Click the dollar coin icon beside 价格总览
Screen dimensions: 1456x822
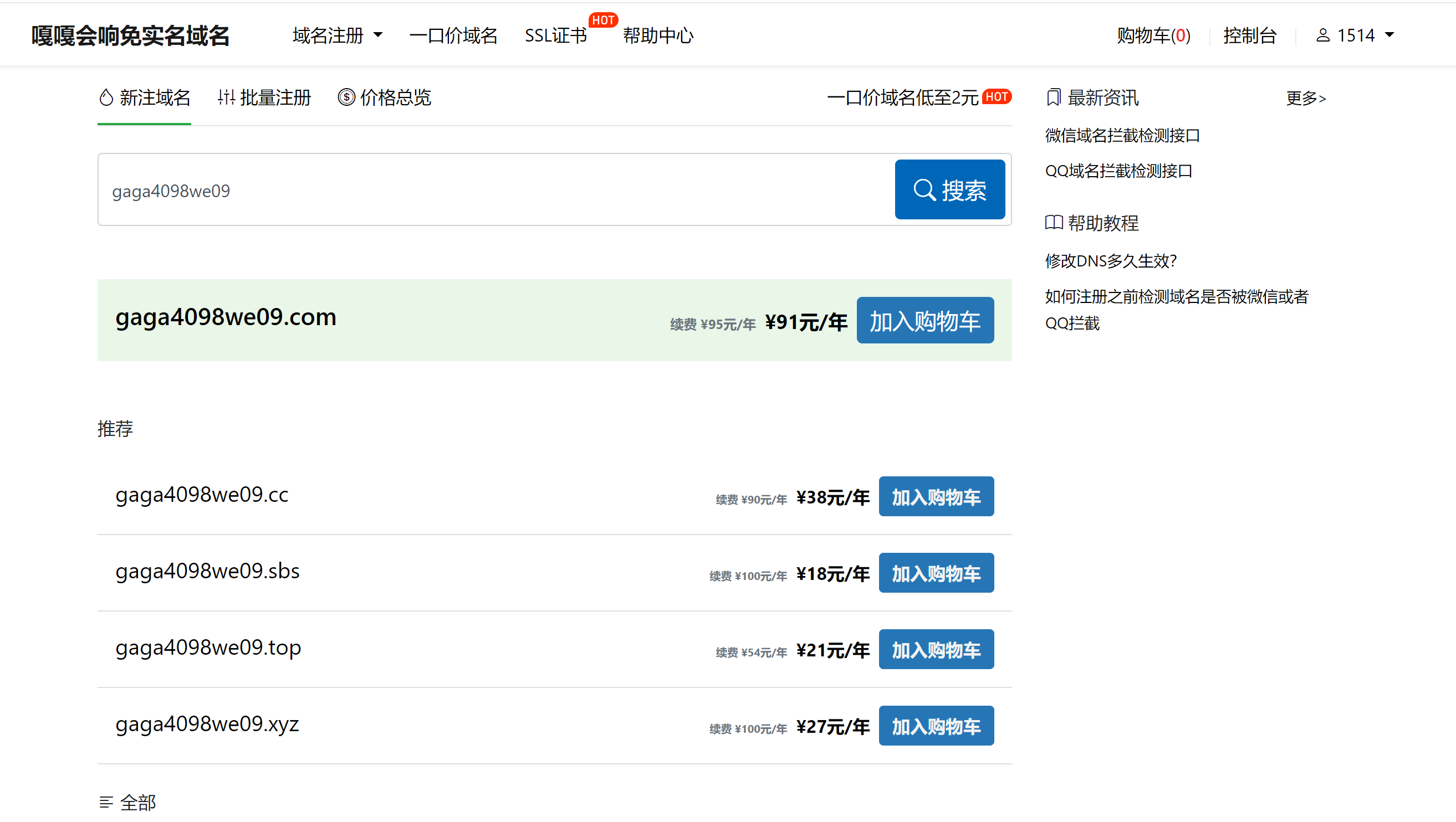coord(346,97)
